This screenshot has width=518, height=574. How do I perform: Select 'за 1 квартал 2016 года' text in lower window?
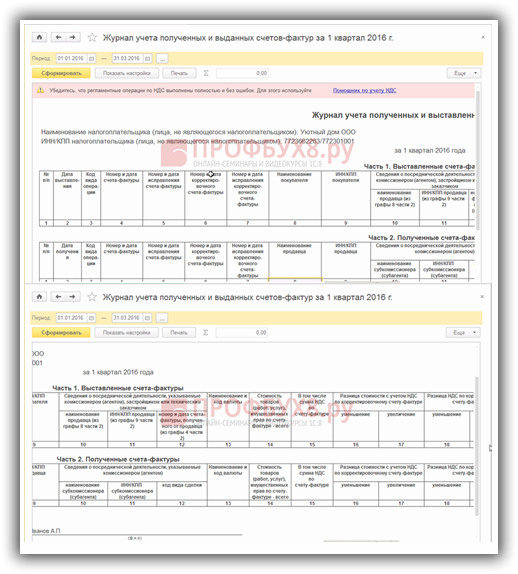118,372
